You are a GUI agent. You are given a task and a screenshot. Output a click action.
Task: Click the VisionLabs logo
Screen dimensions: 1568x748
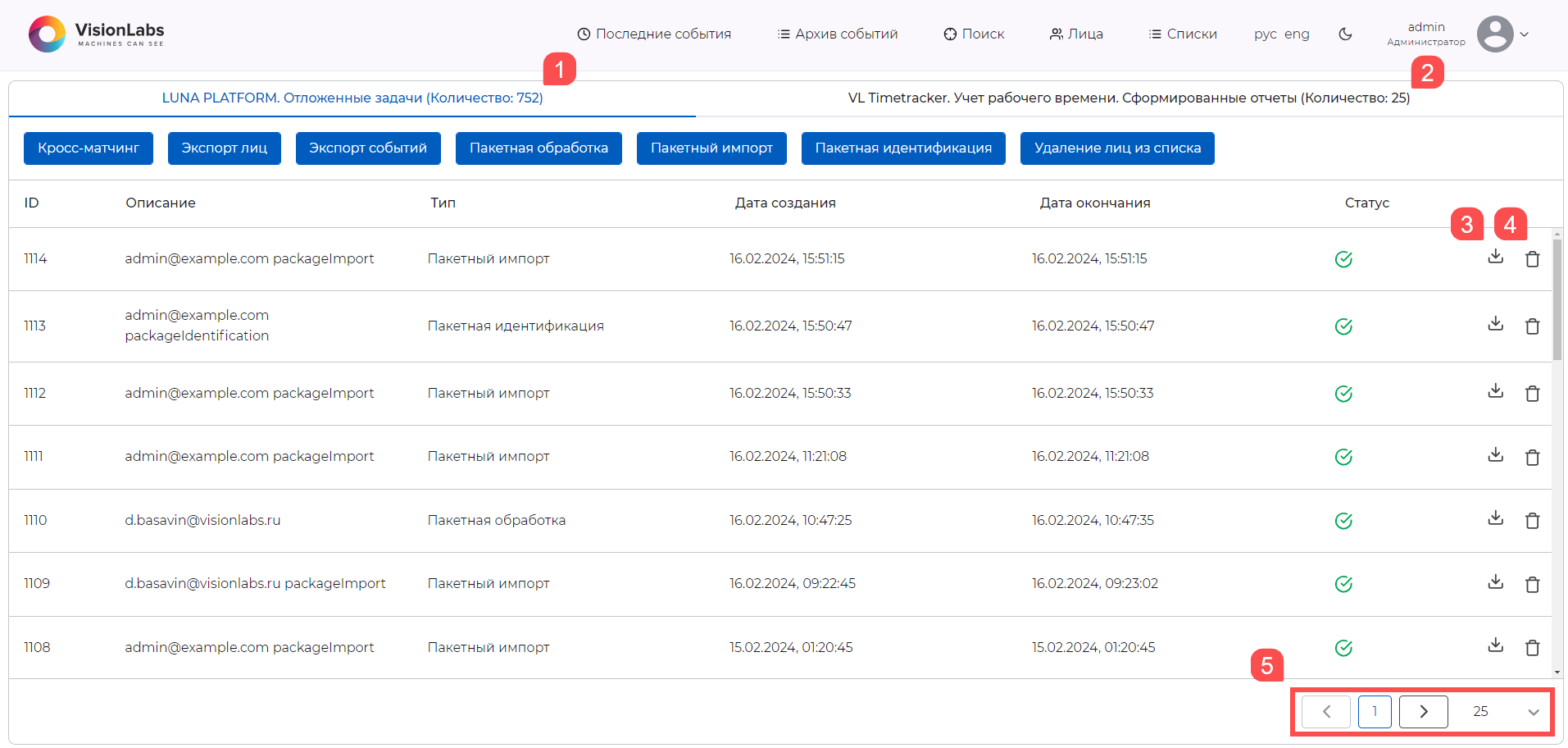click(x=97, y=34)
